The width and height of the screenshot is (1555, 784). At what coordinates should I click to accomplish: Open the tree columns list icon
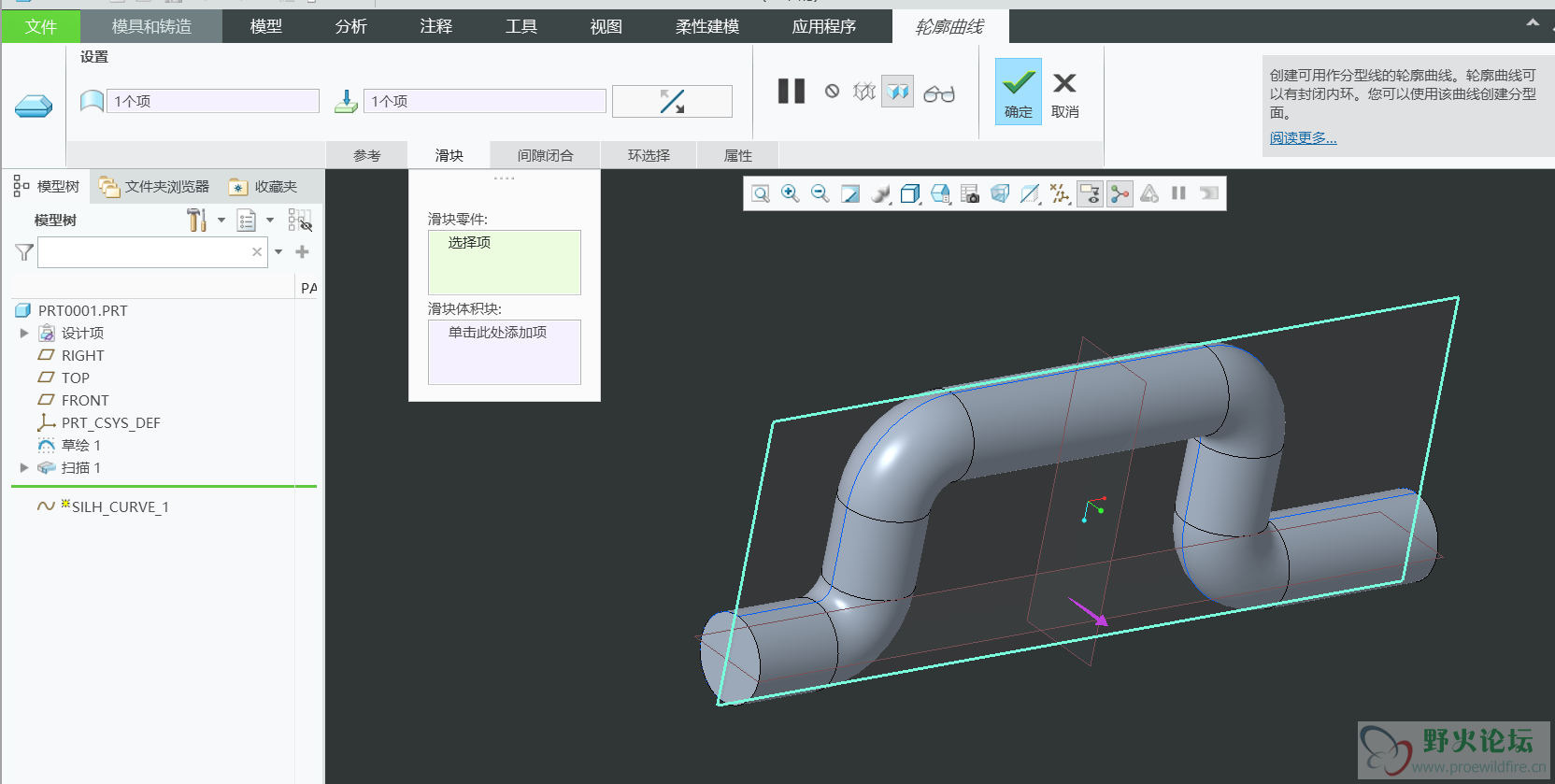247,221
